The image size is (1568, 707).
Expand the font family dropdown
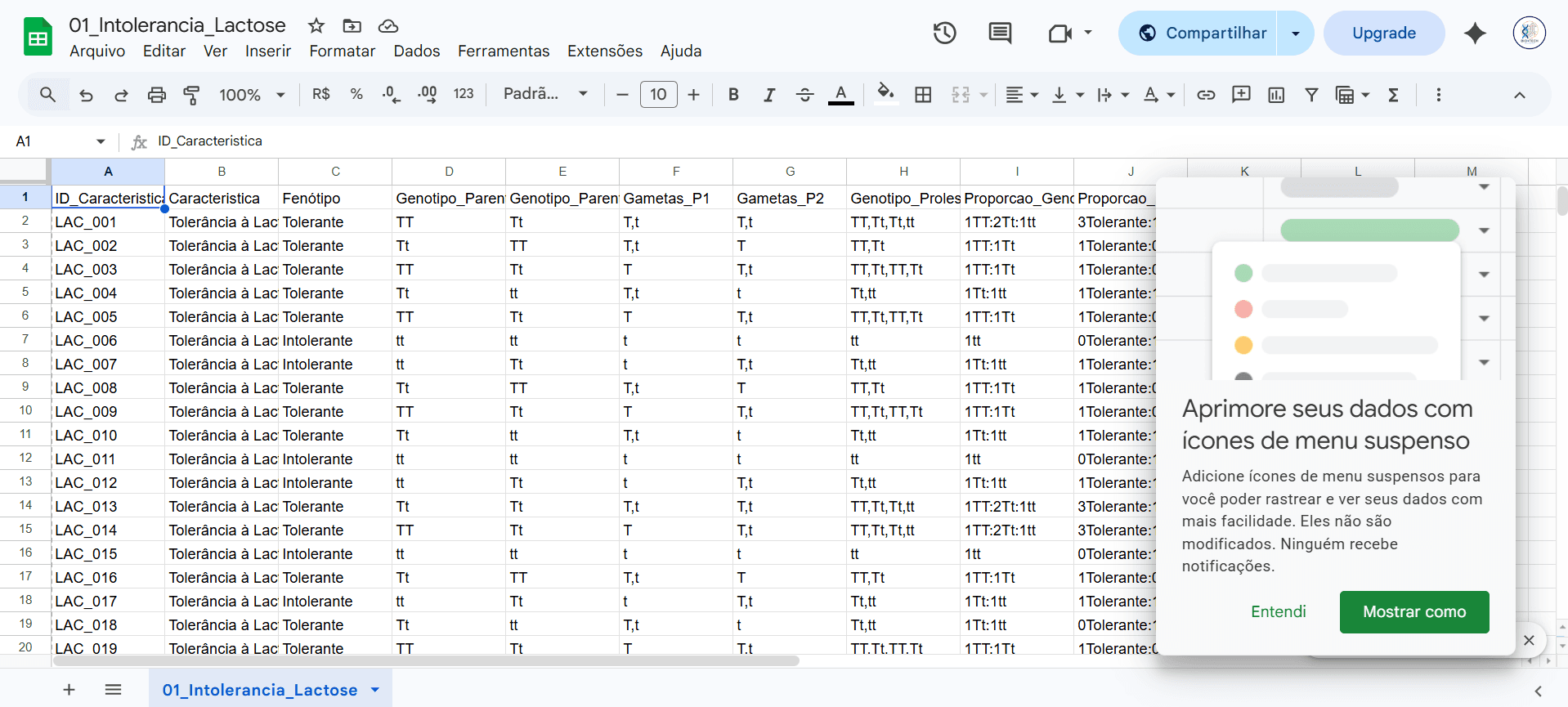(x=545, y=94)
